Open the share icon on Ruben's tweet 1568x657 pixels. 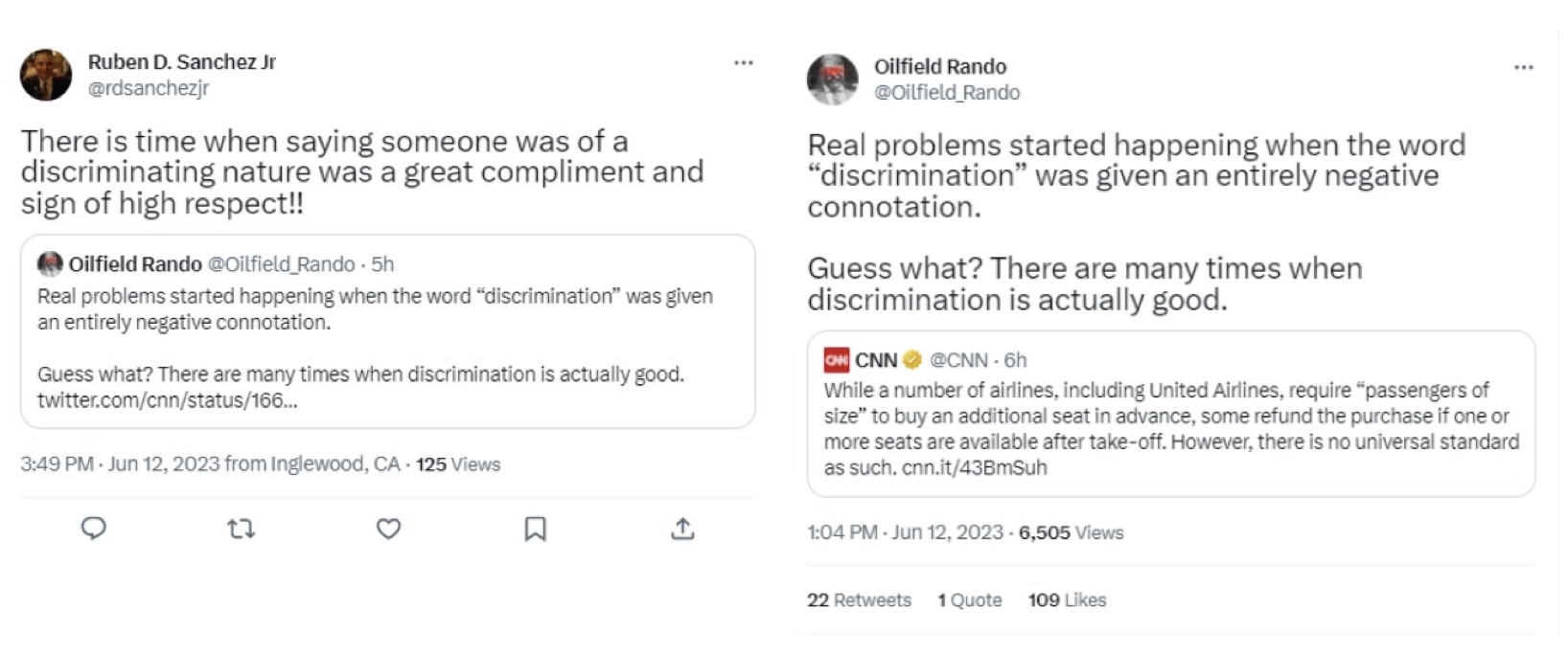coord(682,528)
